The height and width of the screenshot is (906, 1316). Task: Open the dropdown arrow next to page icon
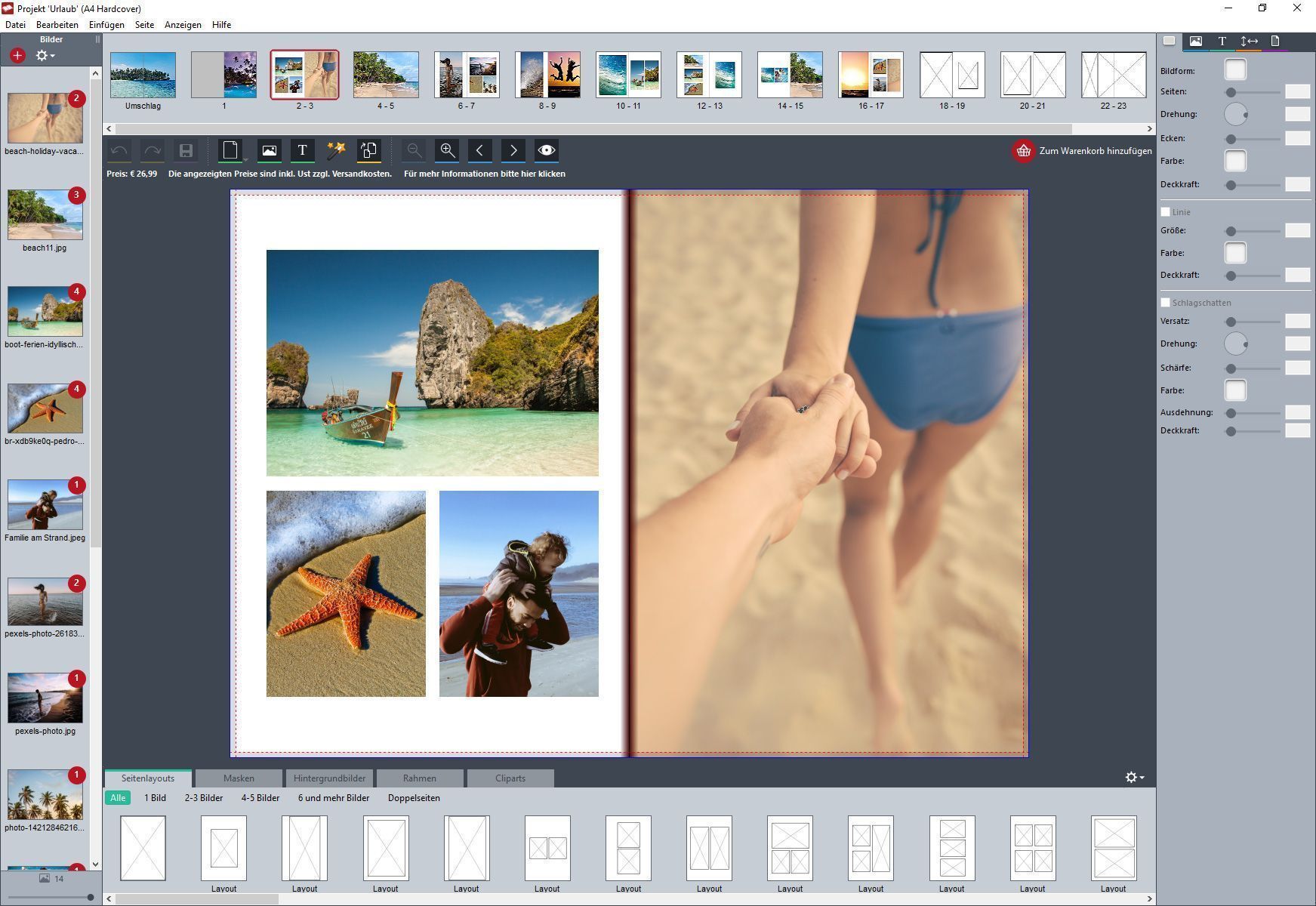tap(245, 159)
